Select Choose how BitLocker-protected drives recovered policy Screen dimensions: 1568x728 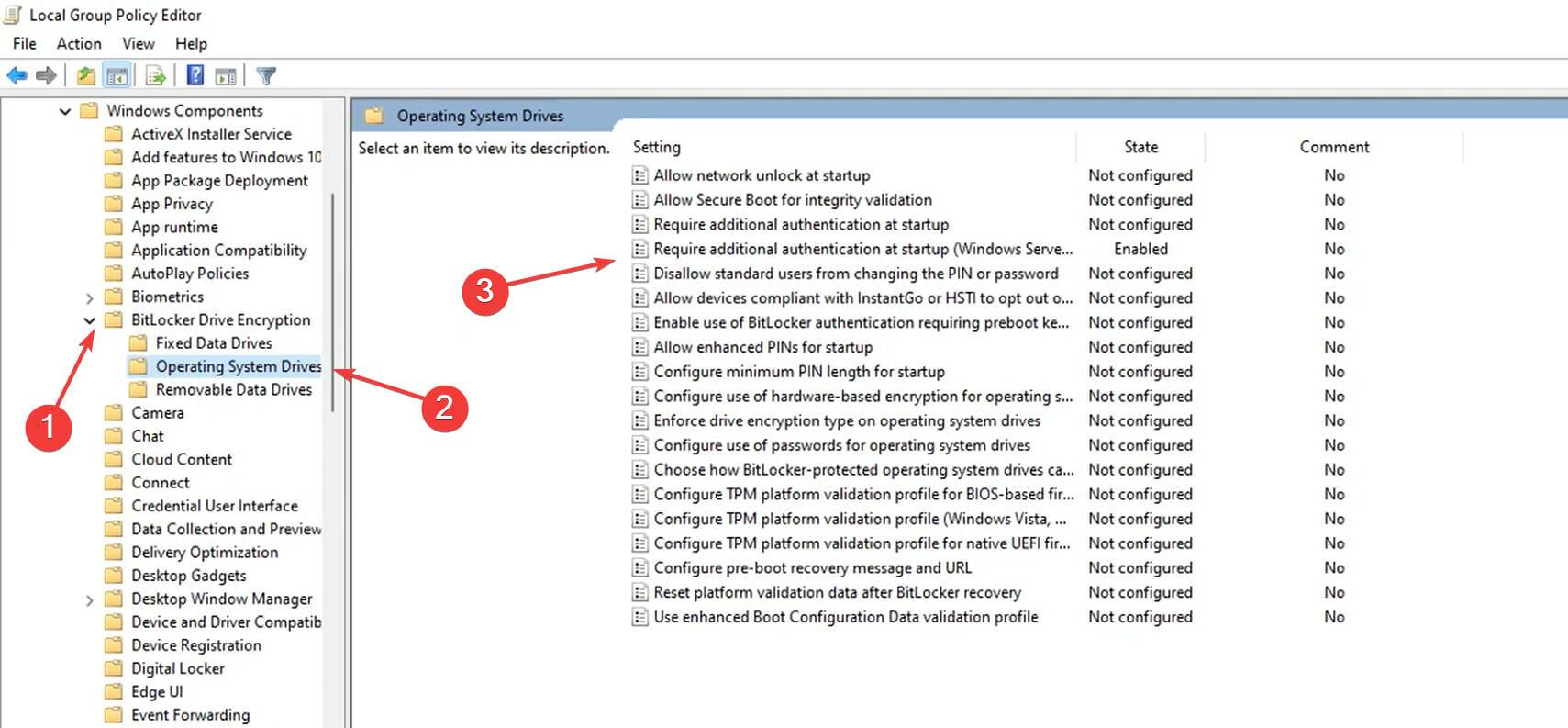(x=864, y=469)
